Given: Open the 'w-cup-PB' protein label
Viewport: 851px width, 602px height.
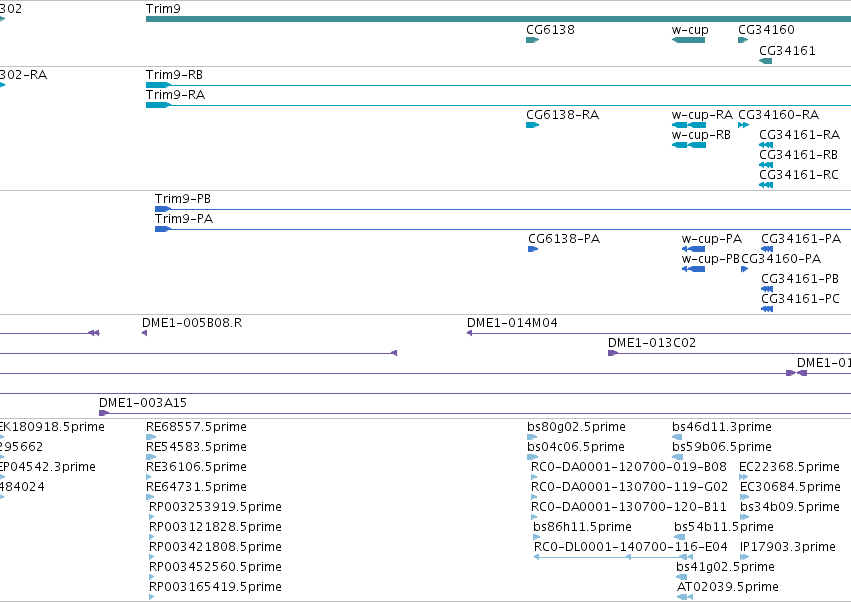Looking at the screenshot, I should pyautogui.click(x=710, y=259).
